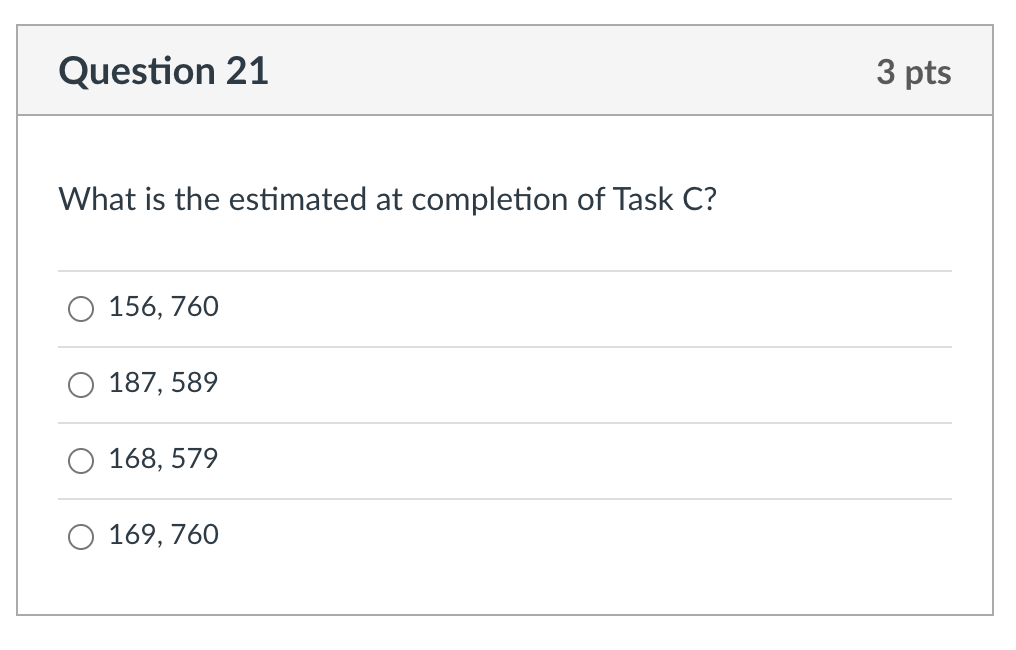The image size is (1016, 650).
Task: Click the answer text 187, 589
Action: click(x=163, y=382)
